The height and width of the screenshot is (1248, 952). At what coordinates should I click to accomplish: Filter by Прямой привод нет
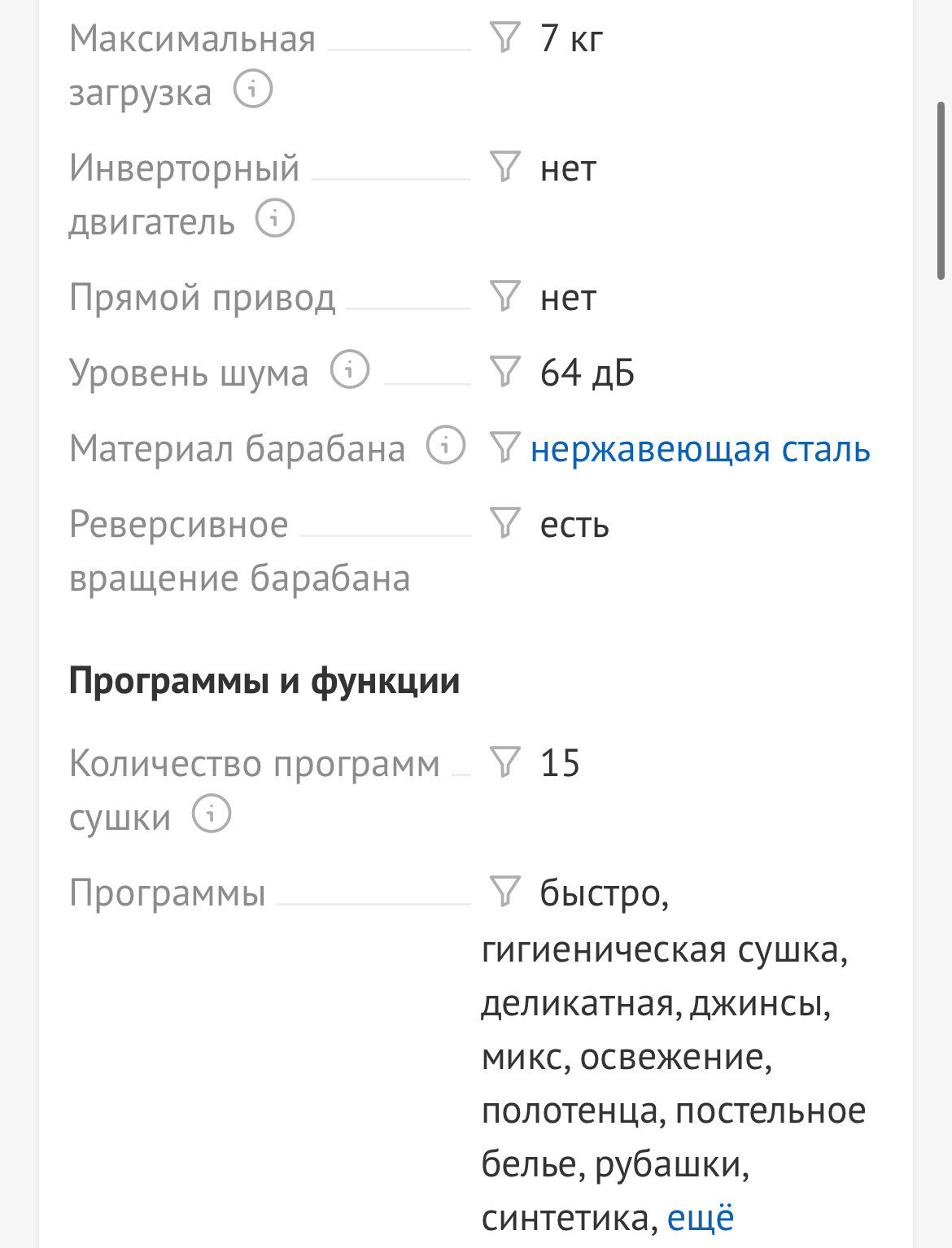[x=504, y=296]
